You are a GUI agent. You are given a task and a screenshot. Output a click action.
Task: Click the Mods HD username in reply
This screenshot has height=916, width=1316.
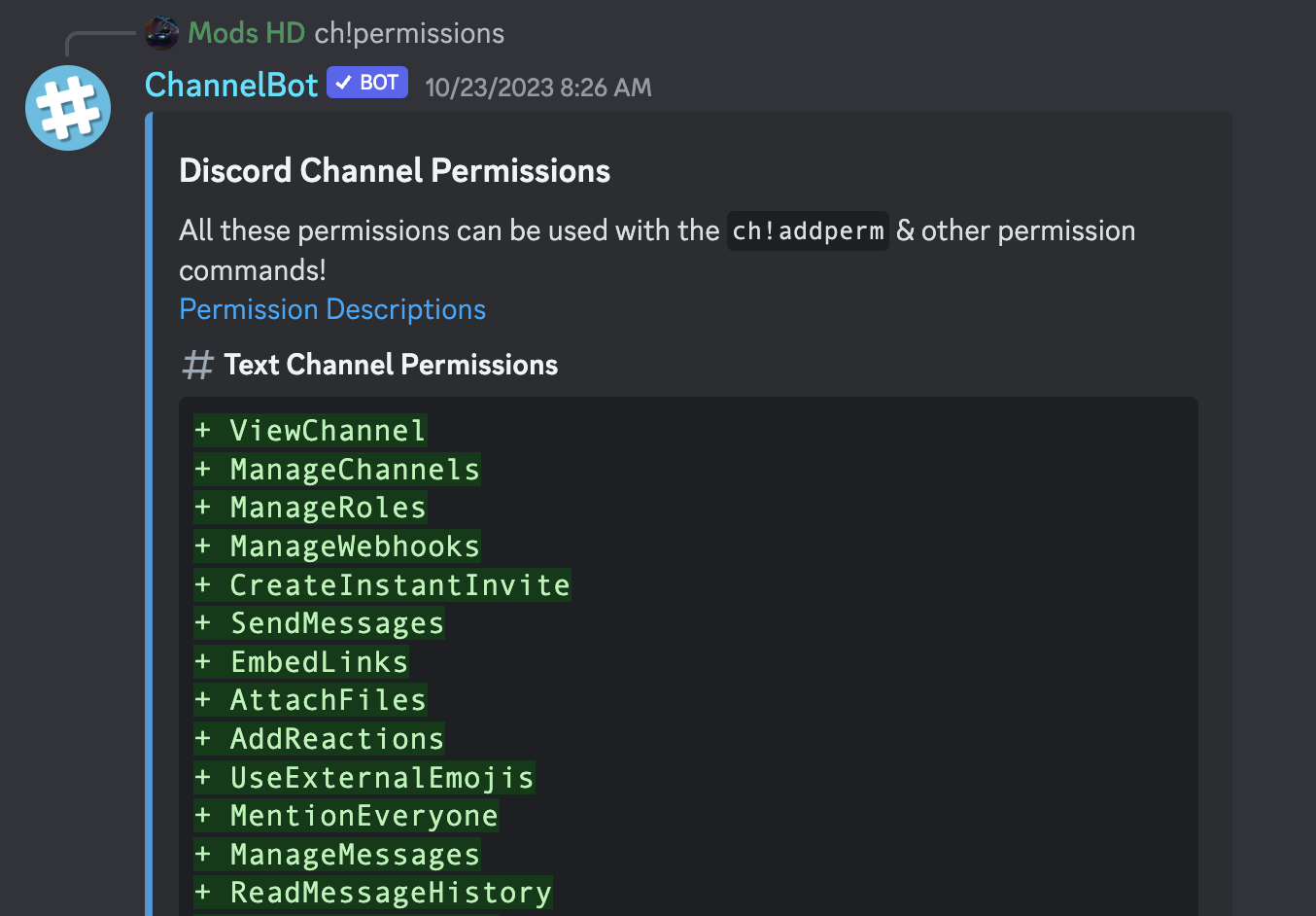click(x=246, y=33)
